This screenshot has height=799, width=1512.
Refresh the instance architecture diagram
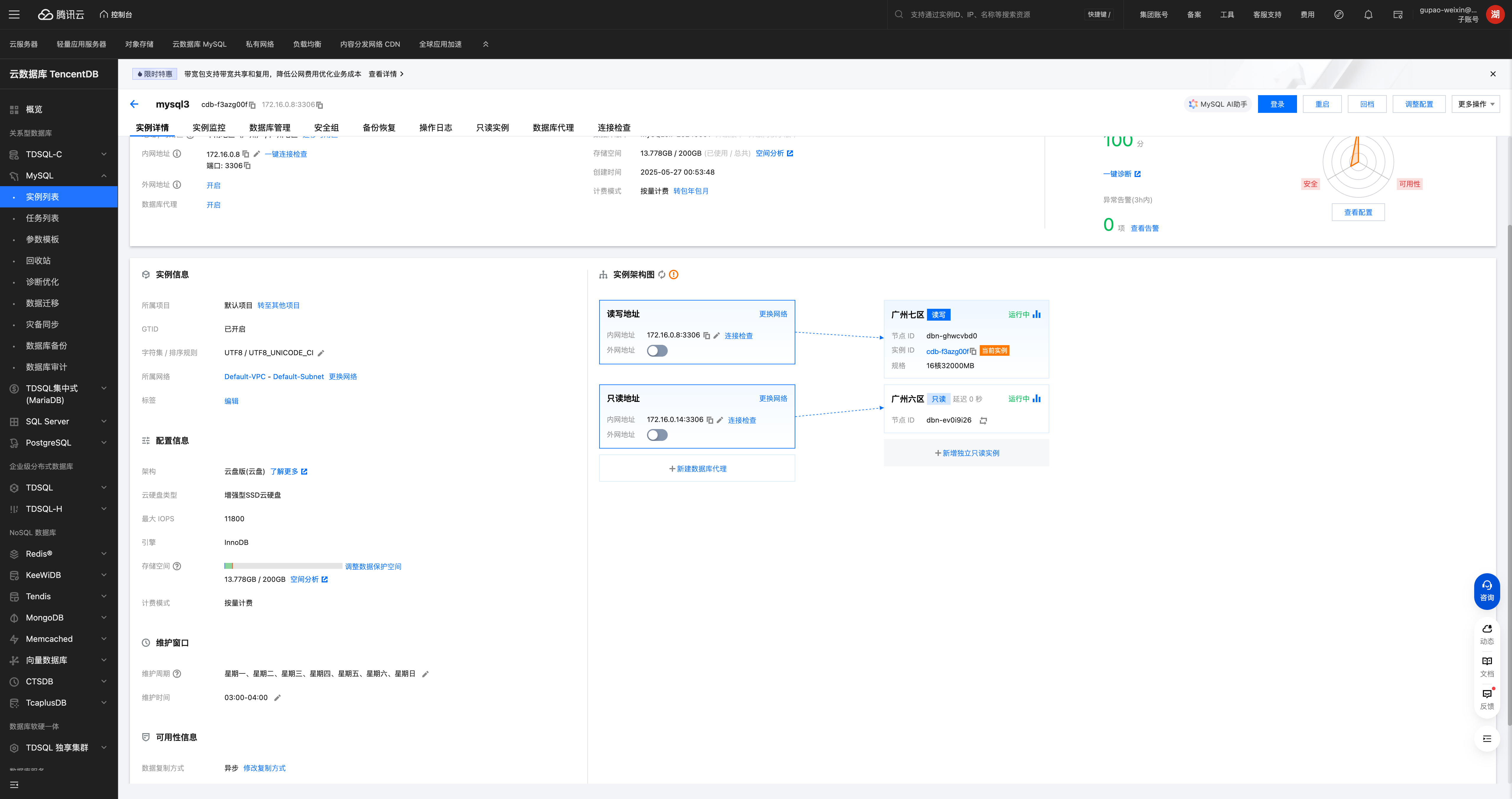tap(661, 275)
